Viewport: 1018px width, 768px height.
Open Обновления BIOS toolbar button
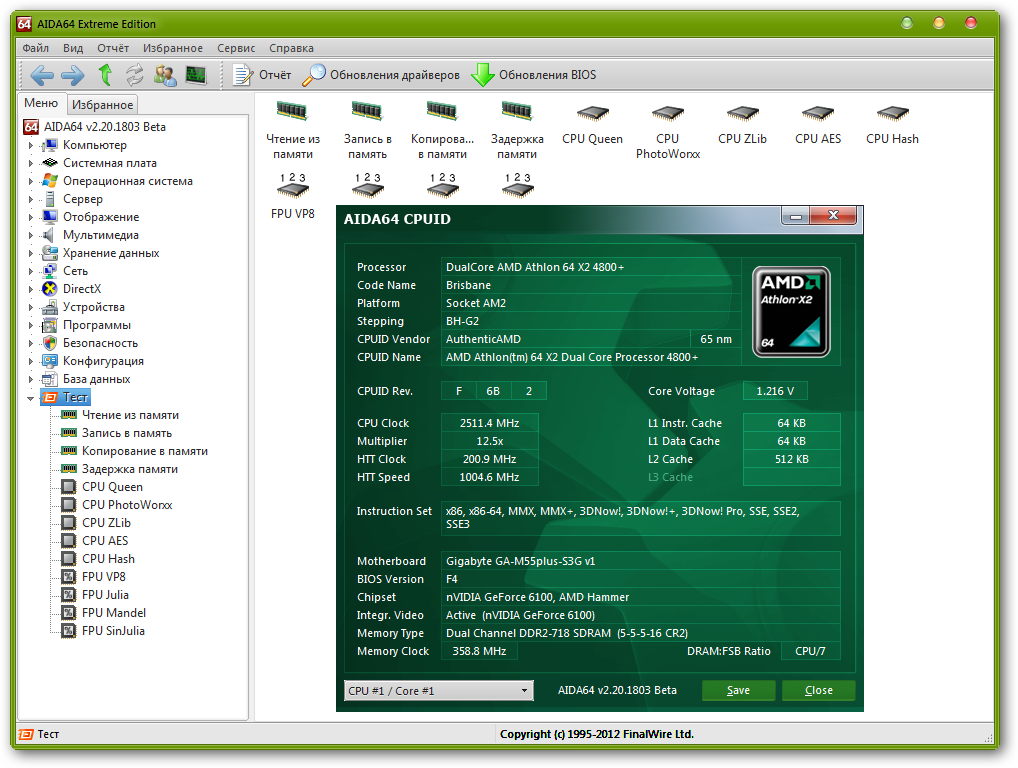pos(533,75)
